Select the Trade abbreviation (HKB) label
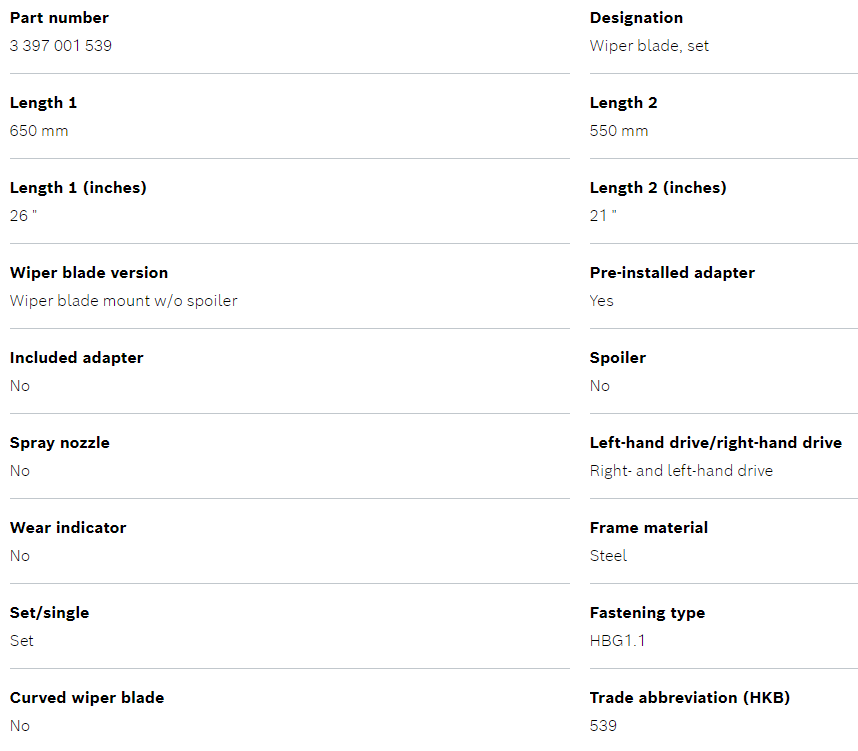Viewport: 858px width, 751px height. pos(689,698)
